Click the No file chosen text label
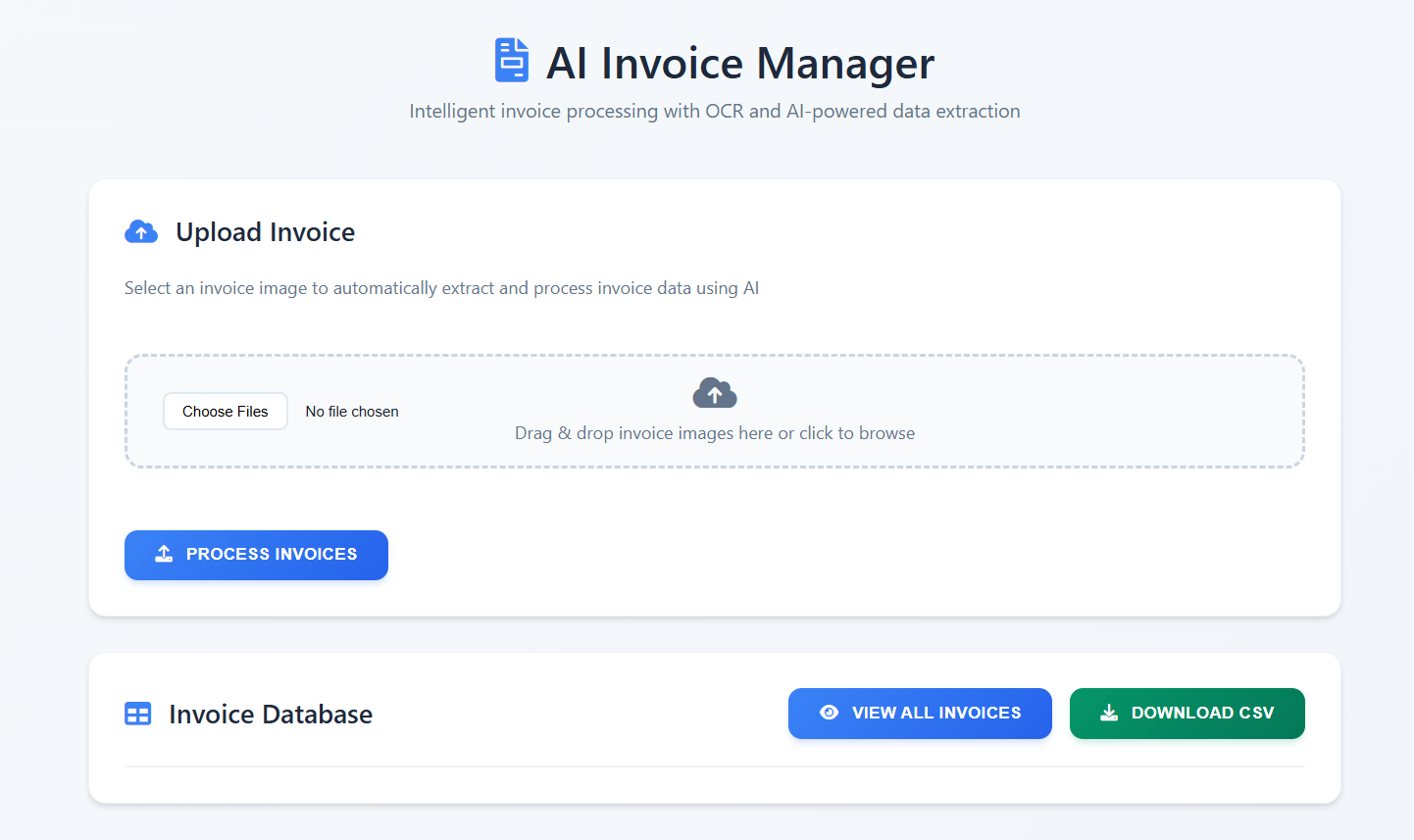This screenshot has width=1414, height=840. point(351,411)
